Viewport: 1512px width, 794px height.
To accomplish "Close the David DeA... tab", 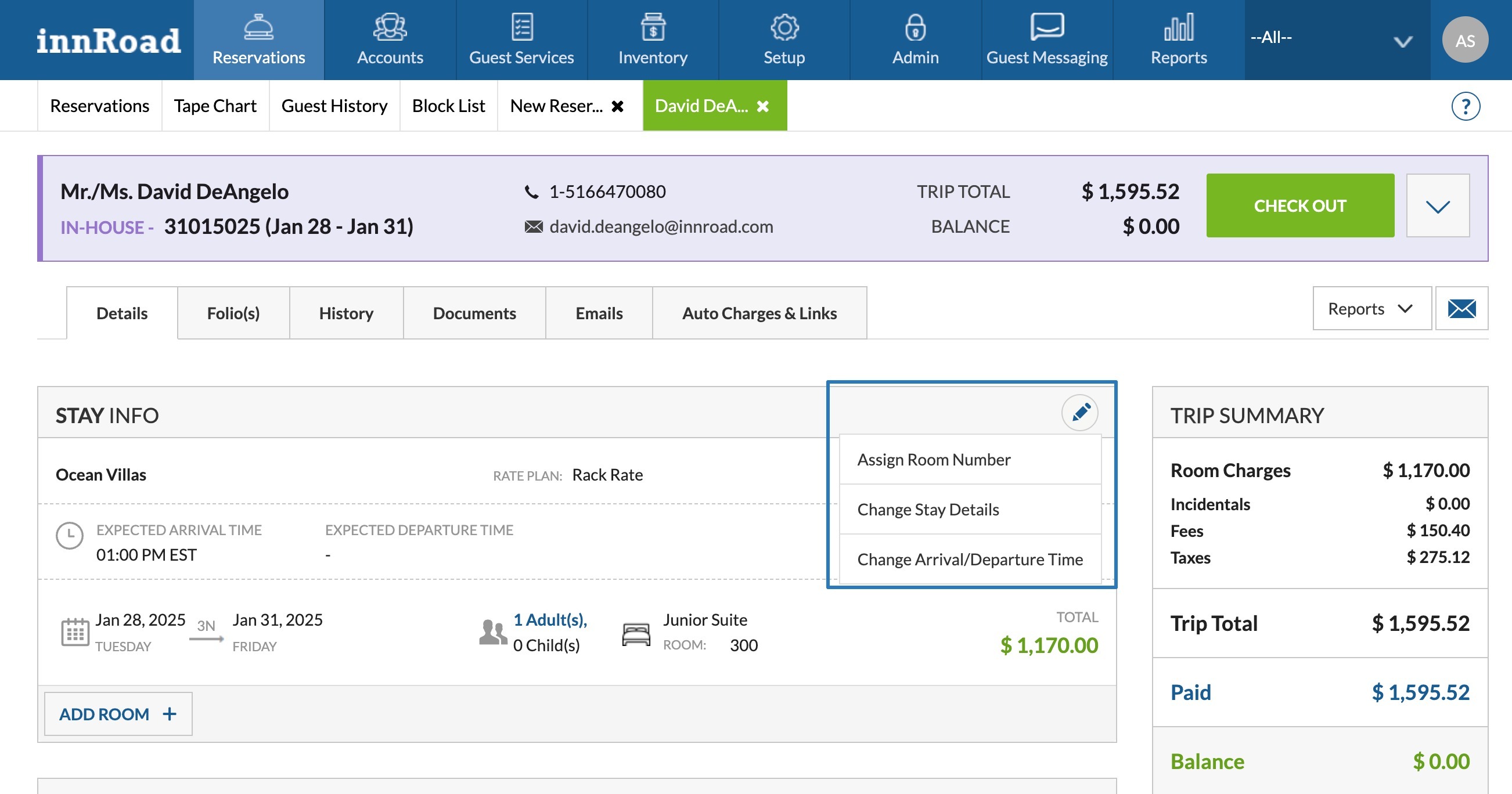I will pyautogui.click(x=762, y=106).
